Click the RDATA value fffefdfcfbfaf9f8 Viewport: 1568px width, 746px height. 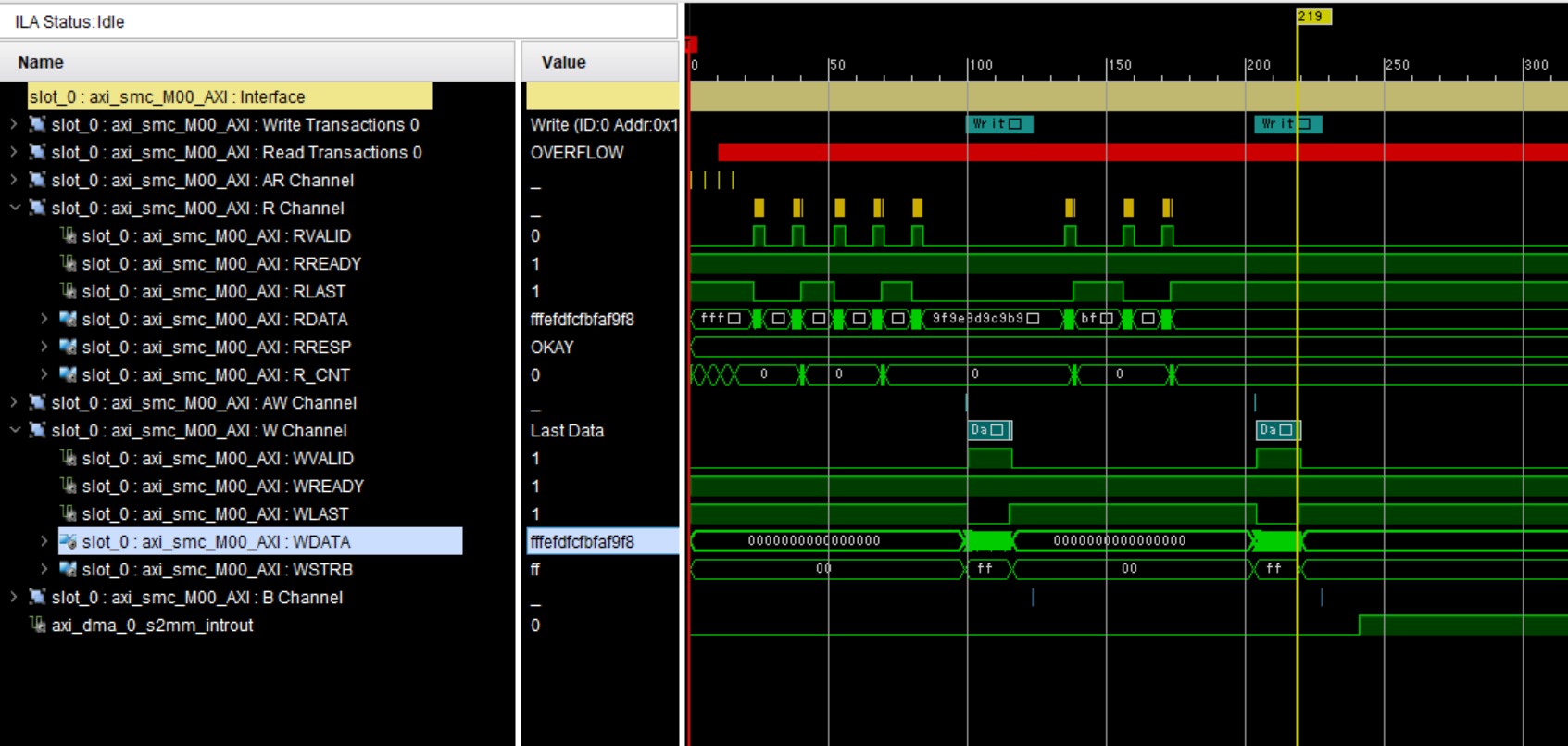tap(583, 319)
